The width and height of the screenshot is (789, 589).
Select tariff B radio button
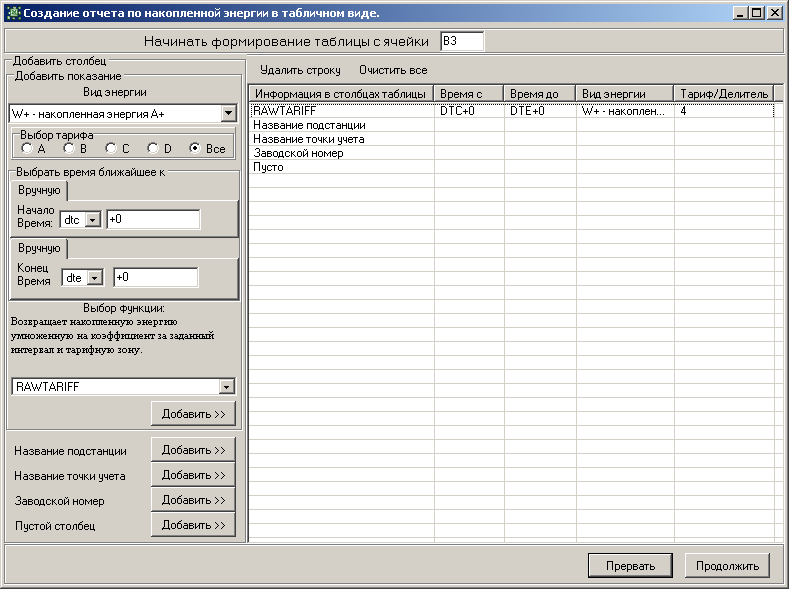(69, 148)
